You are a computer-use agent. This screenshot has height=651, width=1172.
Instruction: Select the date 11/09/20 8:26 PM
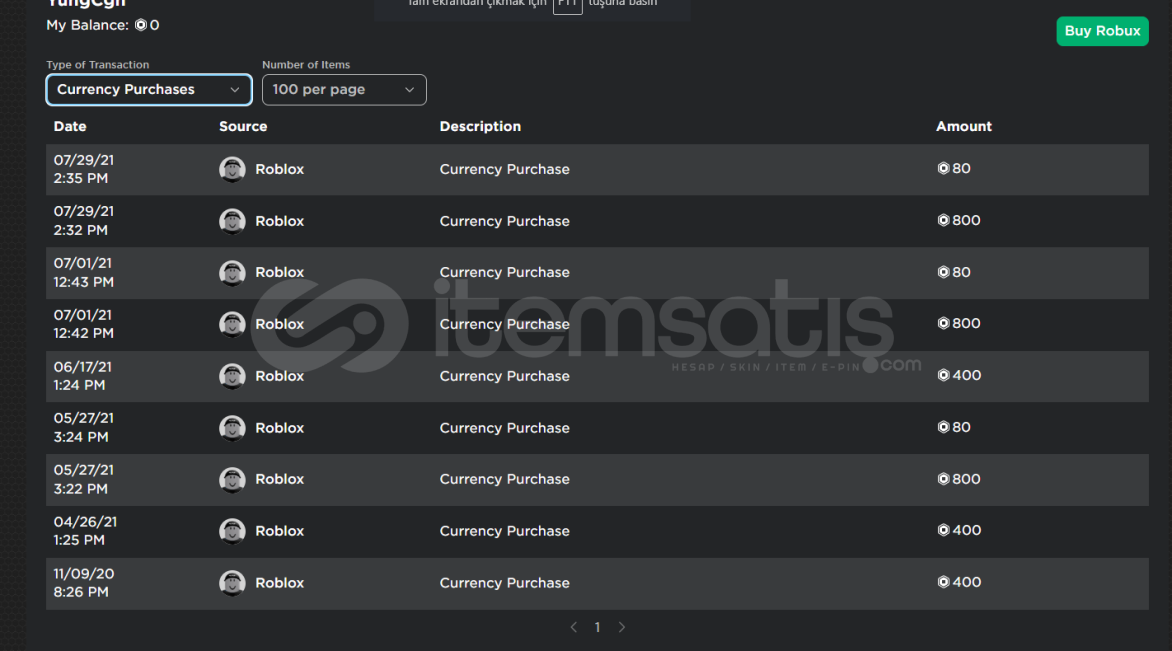click(x=84, y=583)
